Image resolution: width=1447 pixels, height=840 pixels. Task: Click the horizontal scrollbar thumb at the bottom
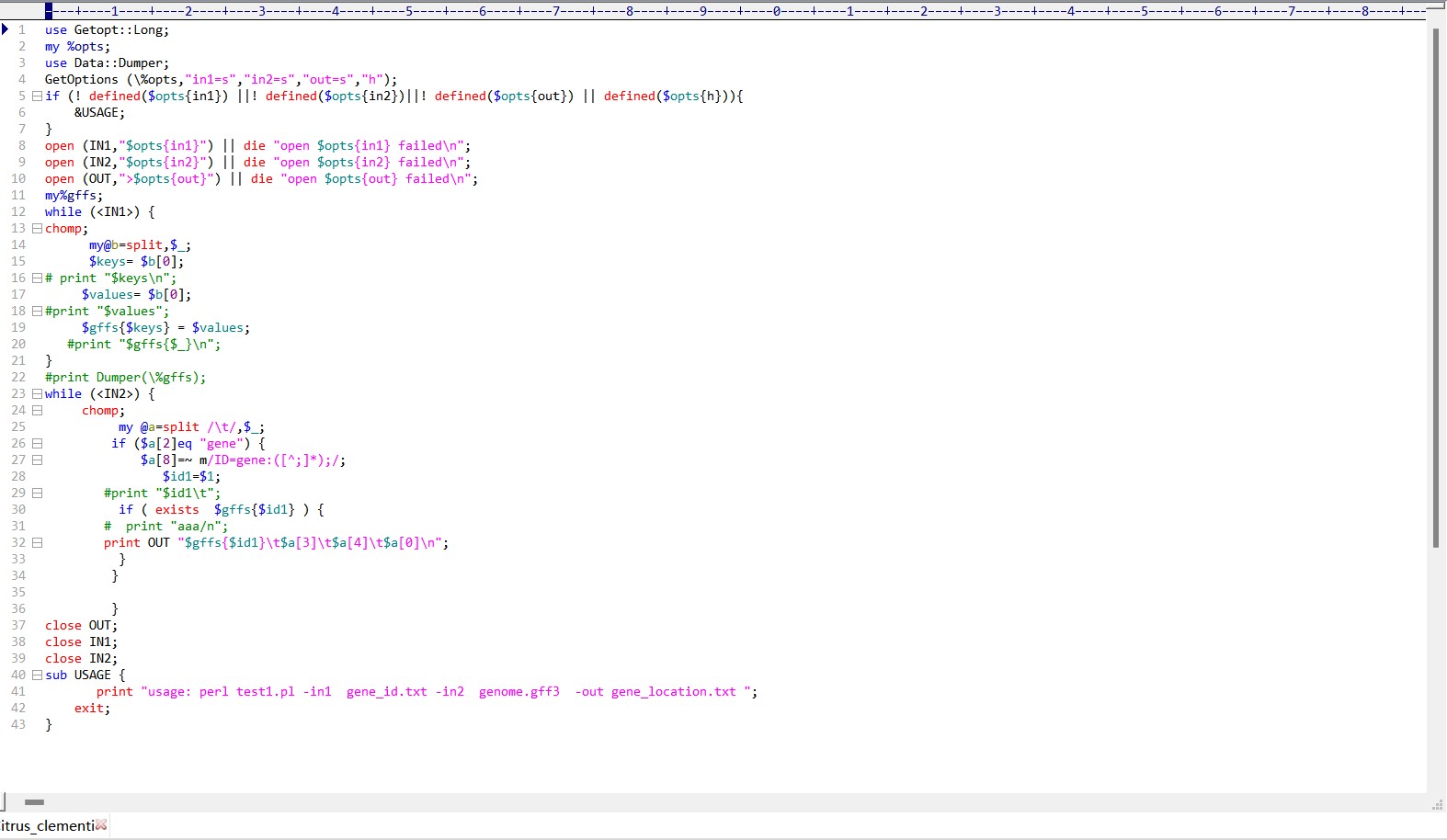tap(34, 802)
